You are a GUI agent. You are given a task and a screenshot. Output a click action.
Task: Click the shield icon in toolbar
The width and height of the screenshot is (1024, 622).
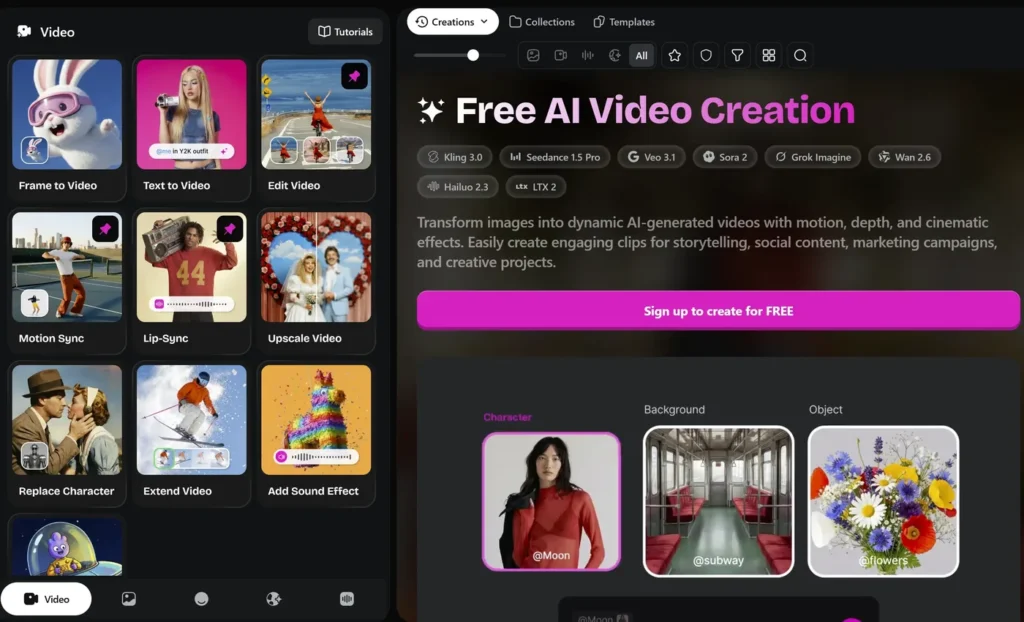(706, 56)
